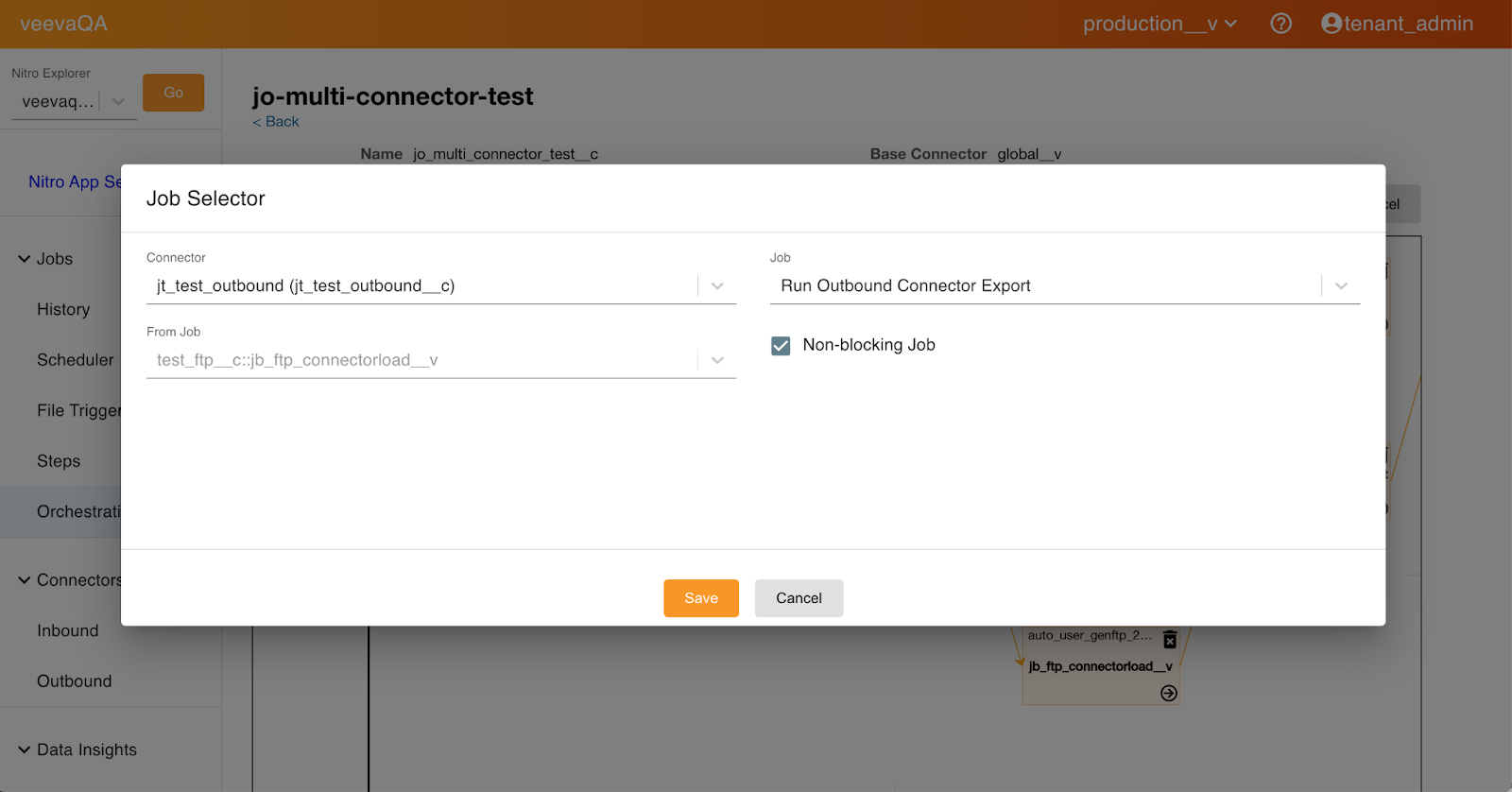1512x792 pixels.
Task: Click the help question mark icon
Action: click(1280, 24)
